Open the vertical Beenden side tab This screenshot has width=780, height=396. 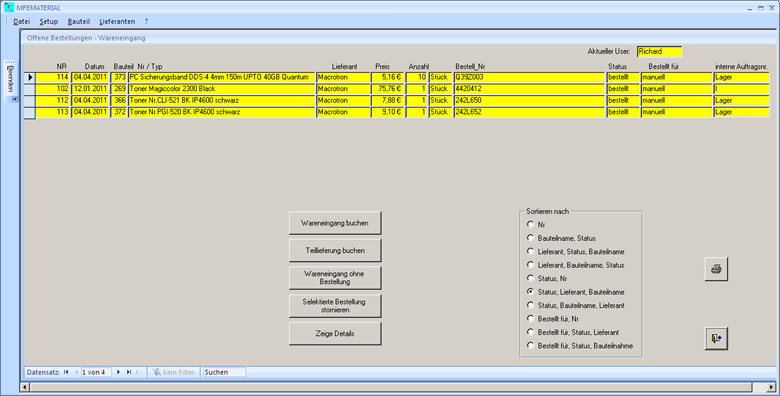[x=10, y=79]
